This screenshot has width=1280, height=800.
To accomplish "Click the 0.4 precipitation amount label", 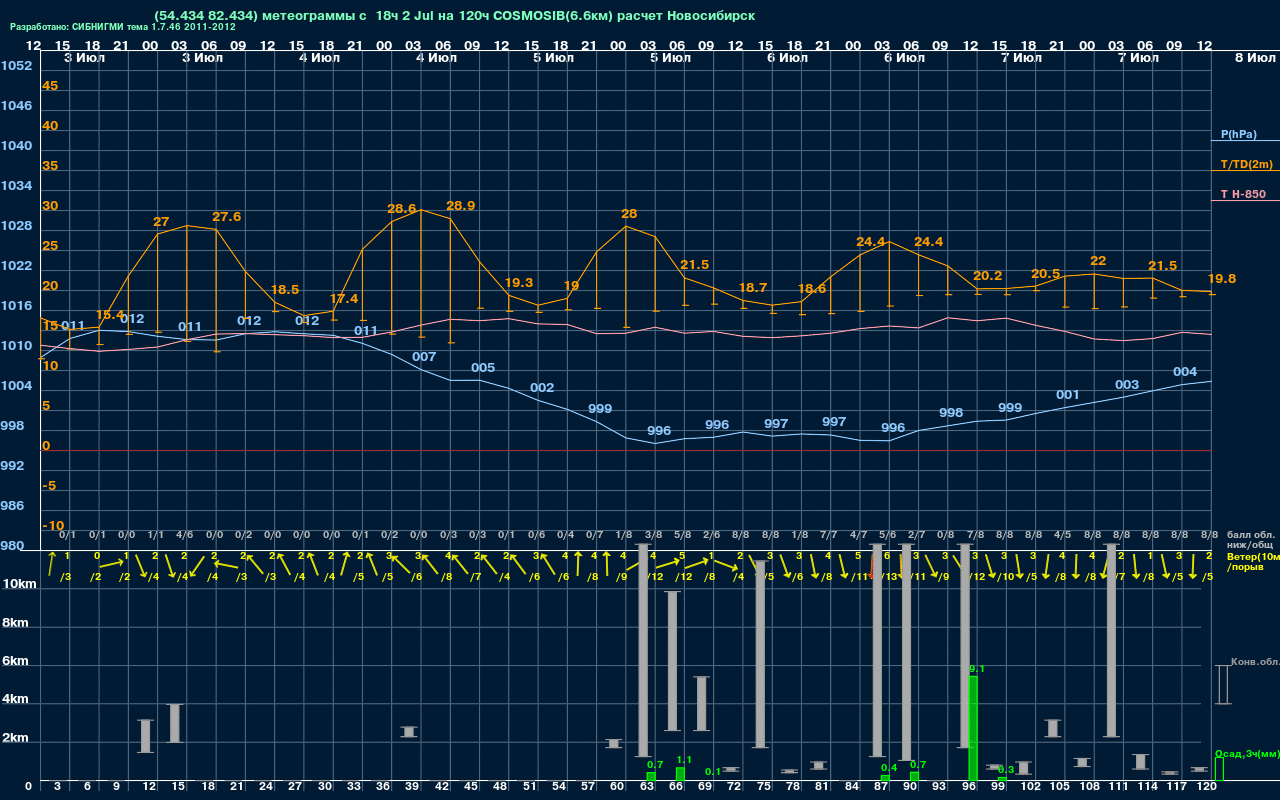I will click(x=889, y=767).
